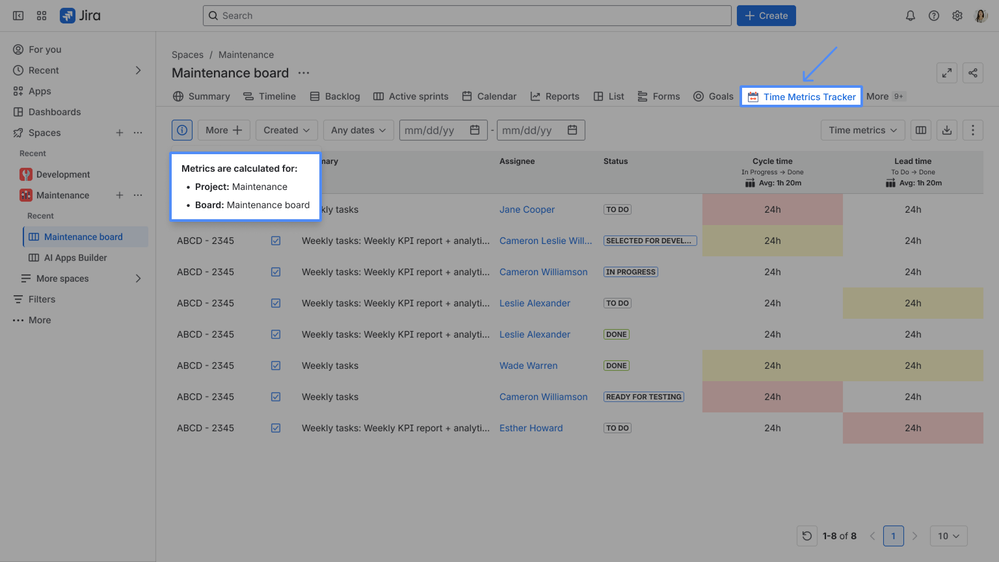The image size is (999, 562).
Task: Switch to the Active sprints tab
Action: [410, 96]
